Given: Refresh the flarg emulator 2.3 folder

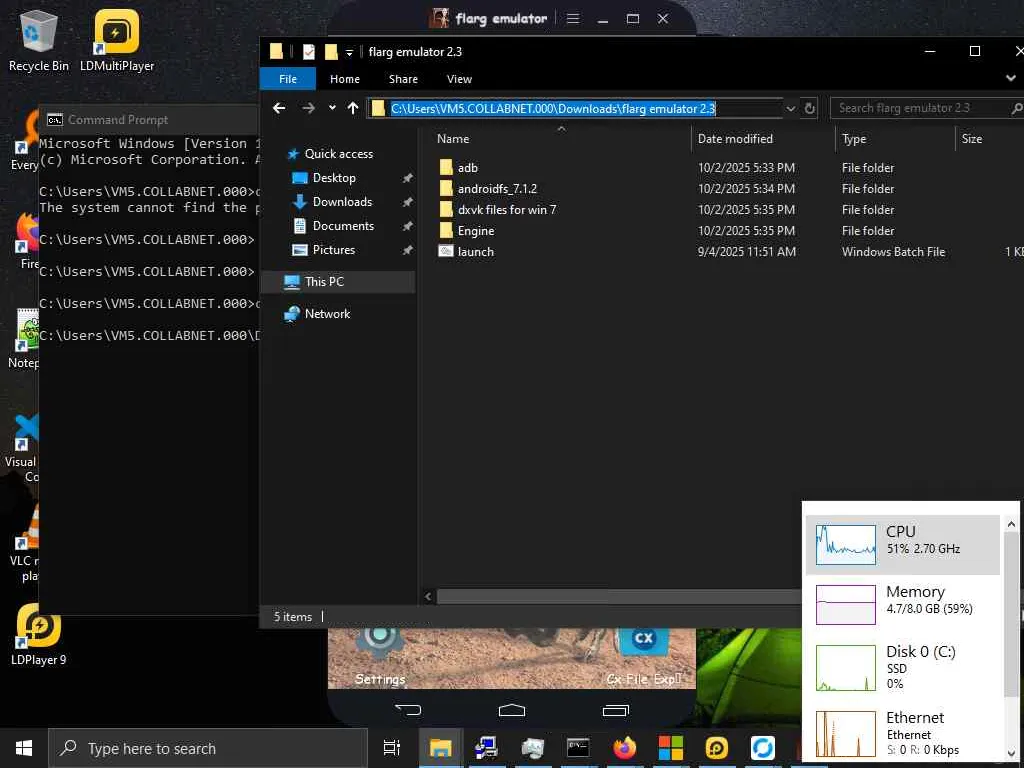Looking at the screenshot, I should [x=810, y=108].
